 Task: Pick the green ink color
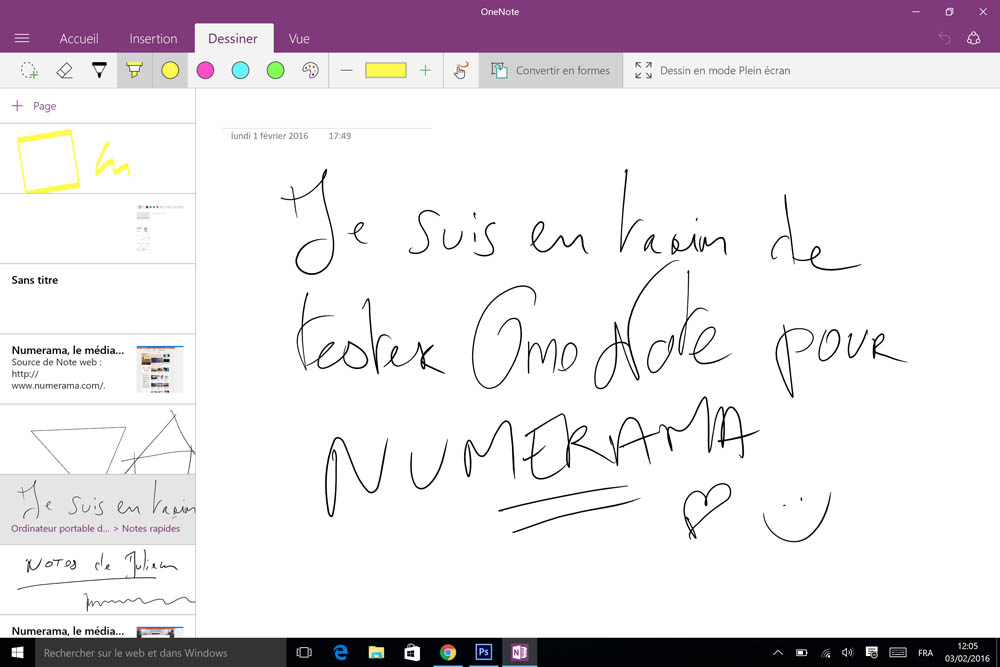[276, 70]
